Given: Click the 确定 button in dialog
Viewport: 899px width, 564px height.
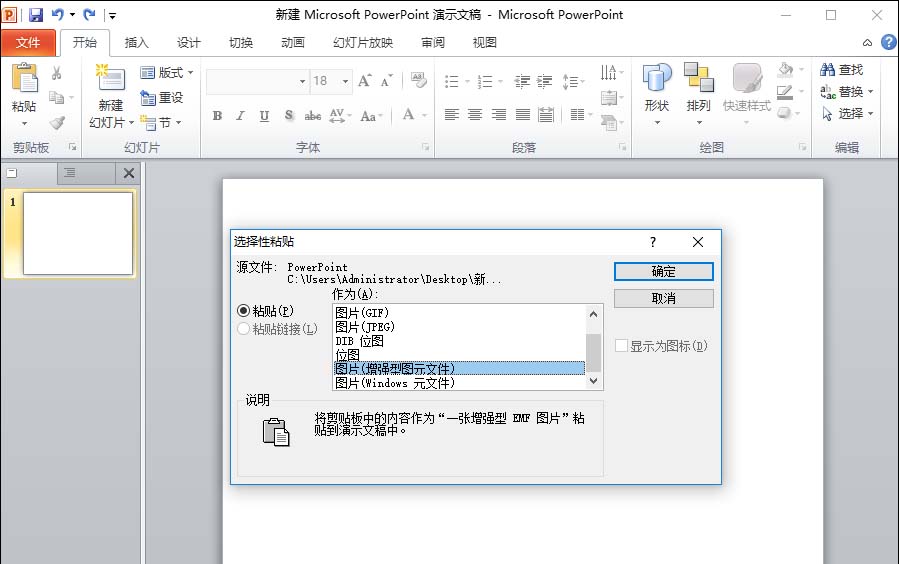Looking at the screenshot, I should coord(663,272).
